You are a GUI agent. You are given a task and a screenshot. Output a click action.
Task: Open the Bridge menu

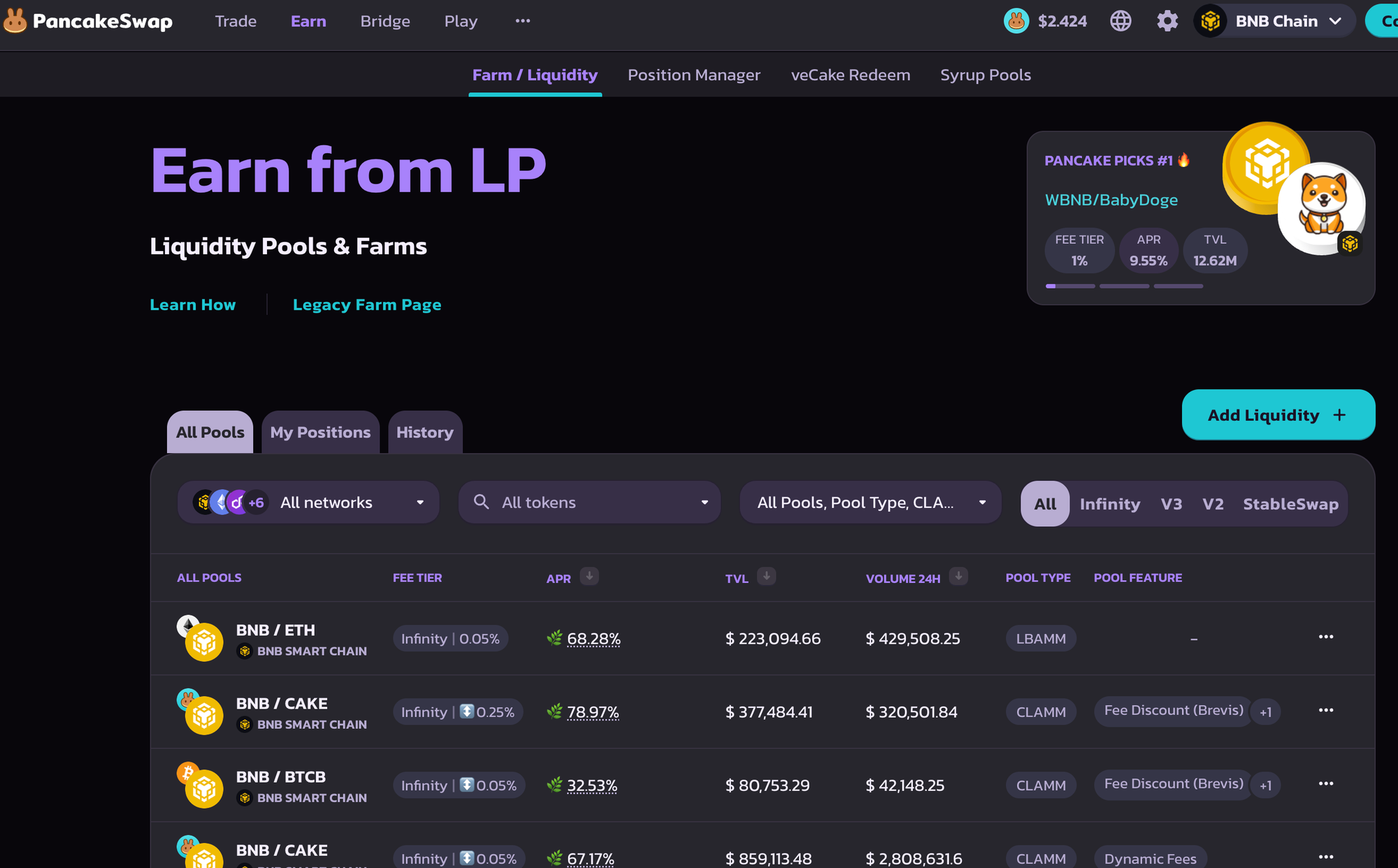click(x=385, y=21)
